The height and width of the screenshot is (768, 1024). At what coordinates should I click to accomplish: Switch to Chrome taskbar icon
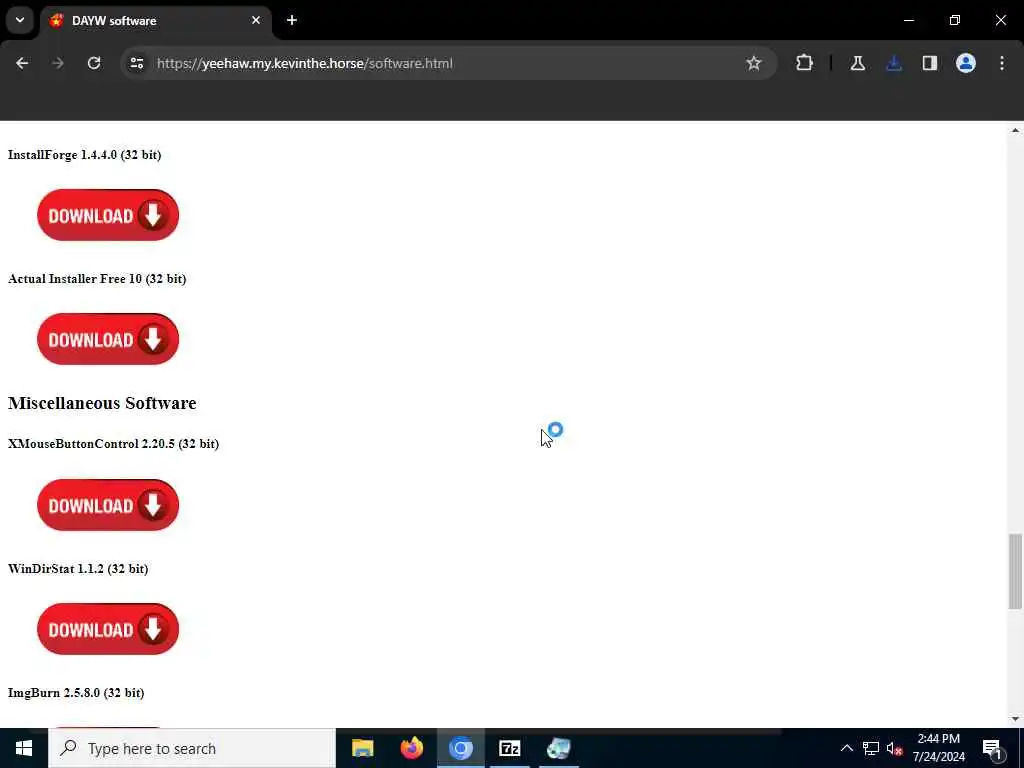(460, 748)
